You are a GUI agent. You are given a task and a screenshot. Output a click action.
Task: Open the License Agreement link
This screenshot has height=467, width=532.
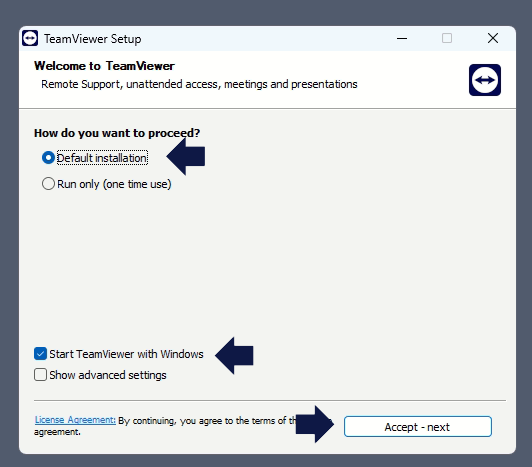(x=75, y=420)
